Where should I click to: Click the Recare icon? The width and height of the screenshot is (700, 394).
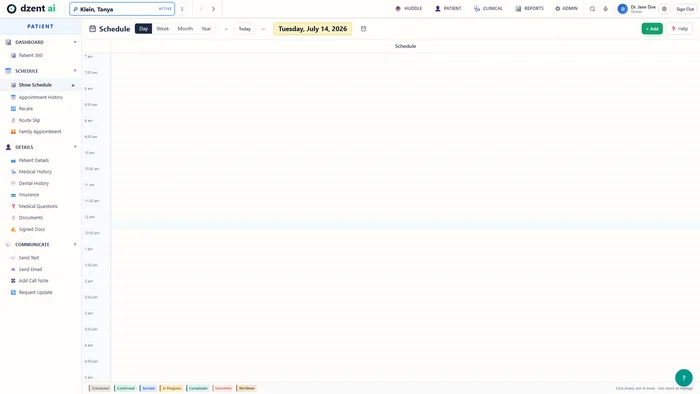pyautogui.click(x=13, y=108)
